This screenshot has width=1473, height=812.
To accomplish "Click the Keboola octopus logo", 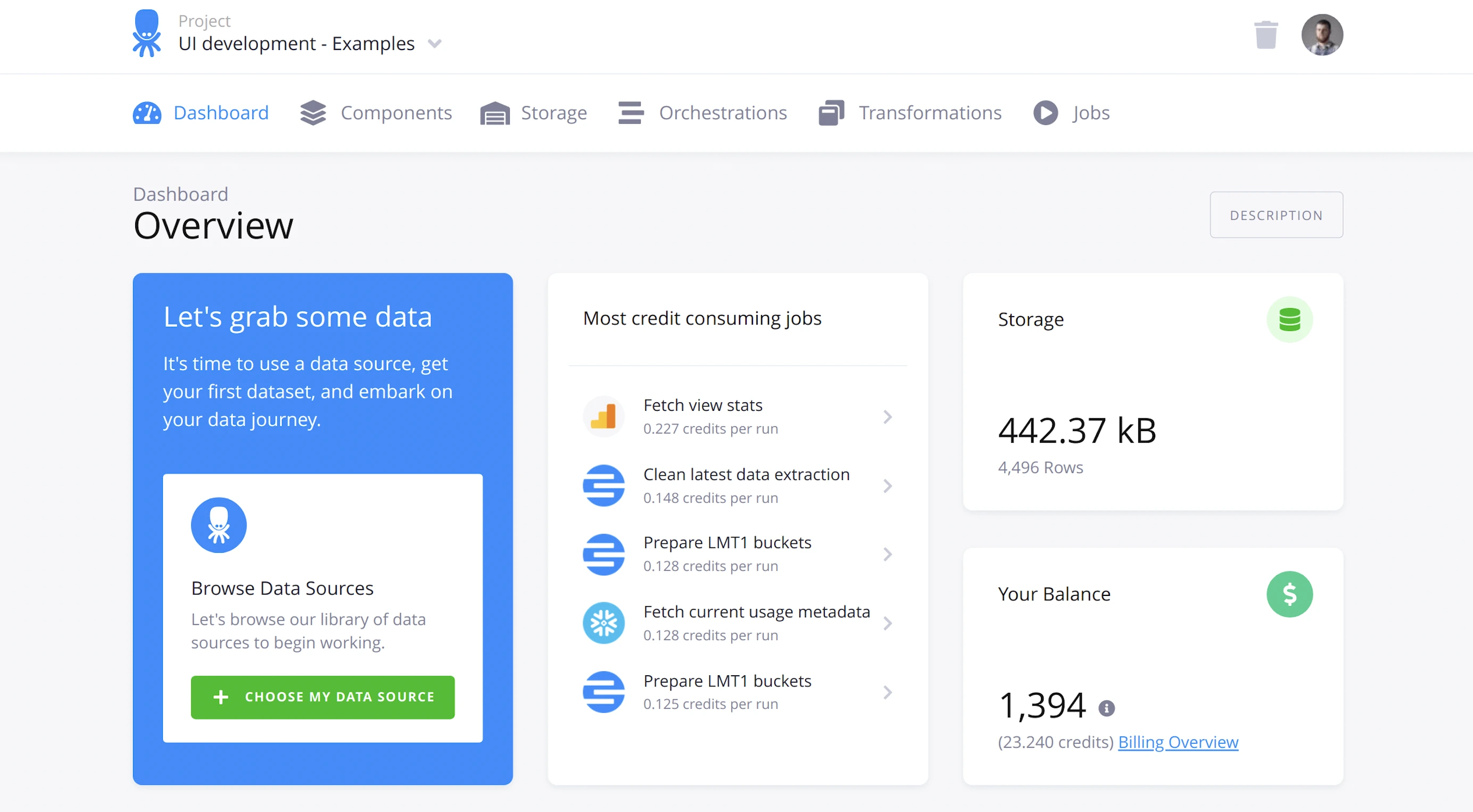I will (x=147, y=33).
